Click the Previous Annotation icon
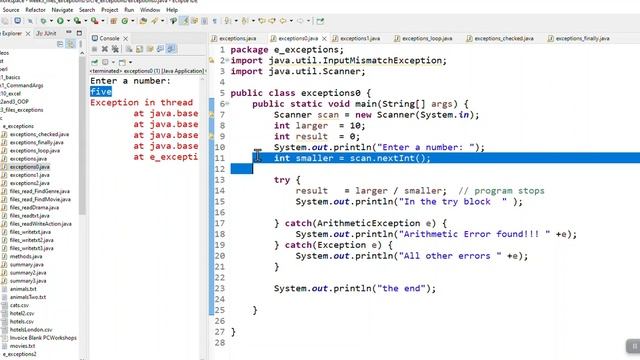This screenshot has width=640, height=360. tap(245, 21)
